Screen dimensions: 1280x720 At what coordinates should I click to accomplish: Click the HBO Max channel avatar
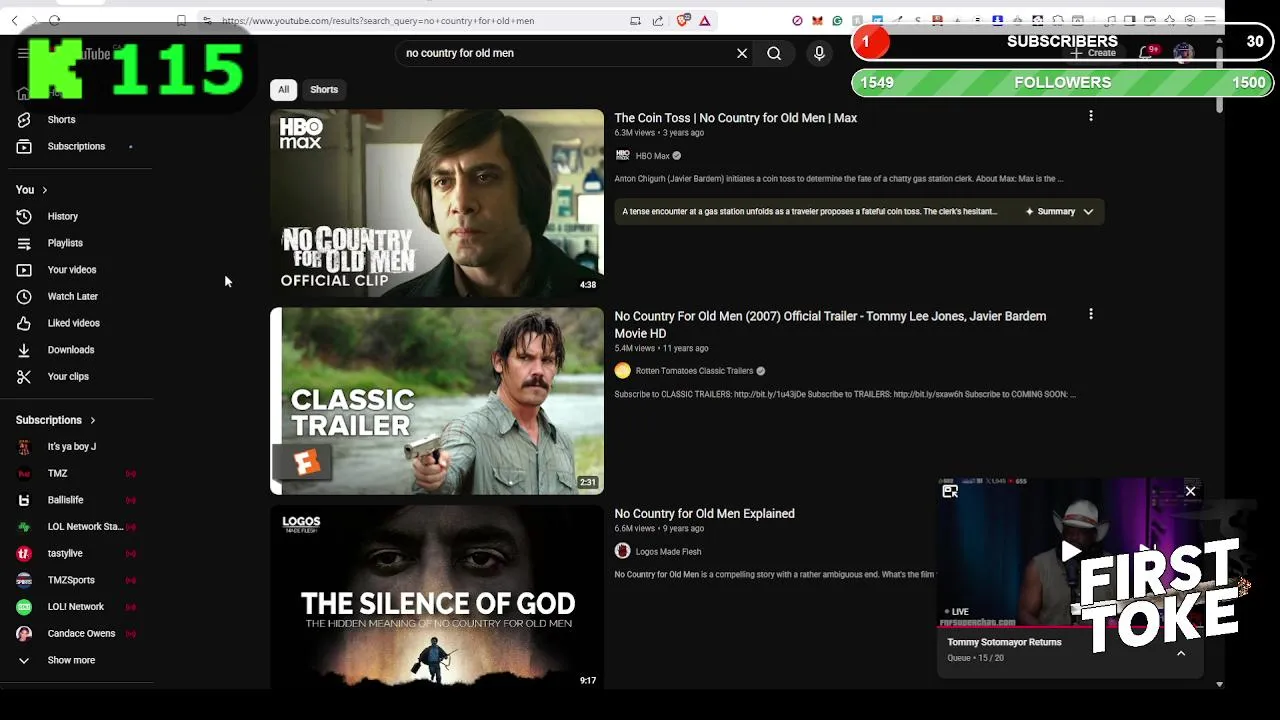pos(622,156)
